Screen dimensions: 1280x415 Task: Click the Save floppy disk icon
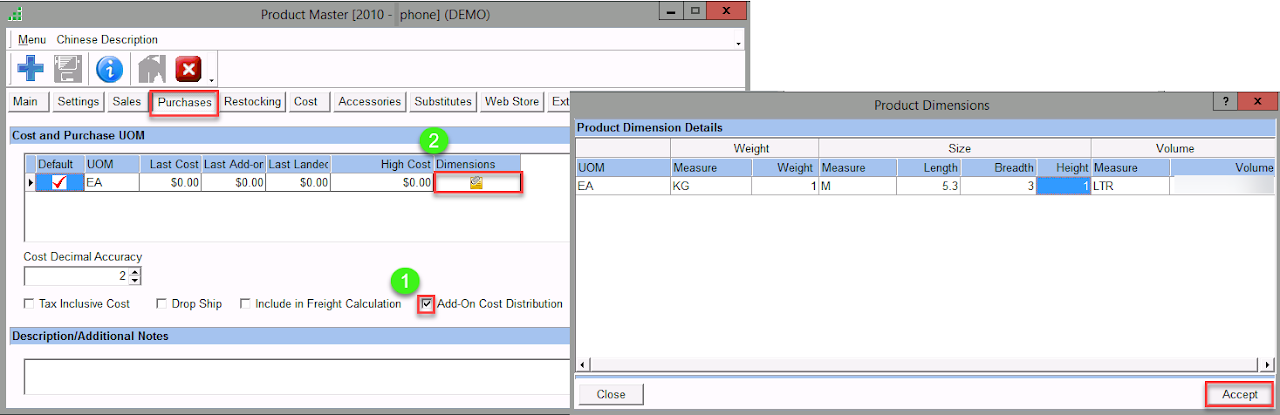(x=68, y=69)
